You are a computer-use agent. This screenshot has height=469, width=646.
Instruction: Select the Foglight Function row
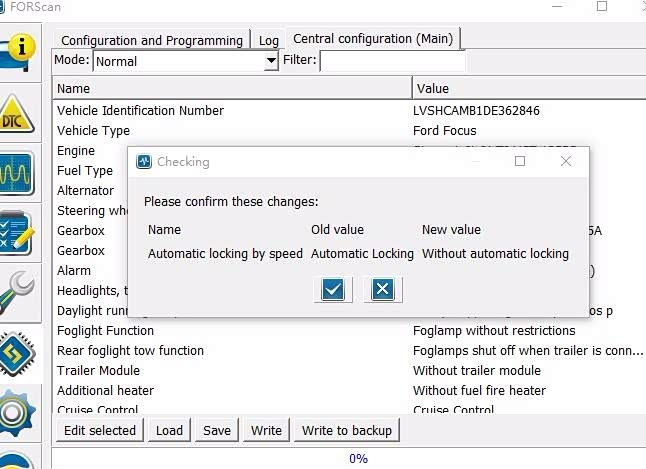click(349, 331)
